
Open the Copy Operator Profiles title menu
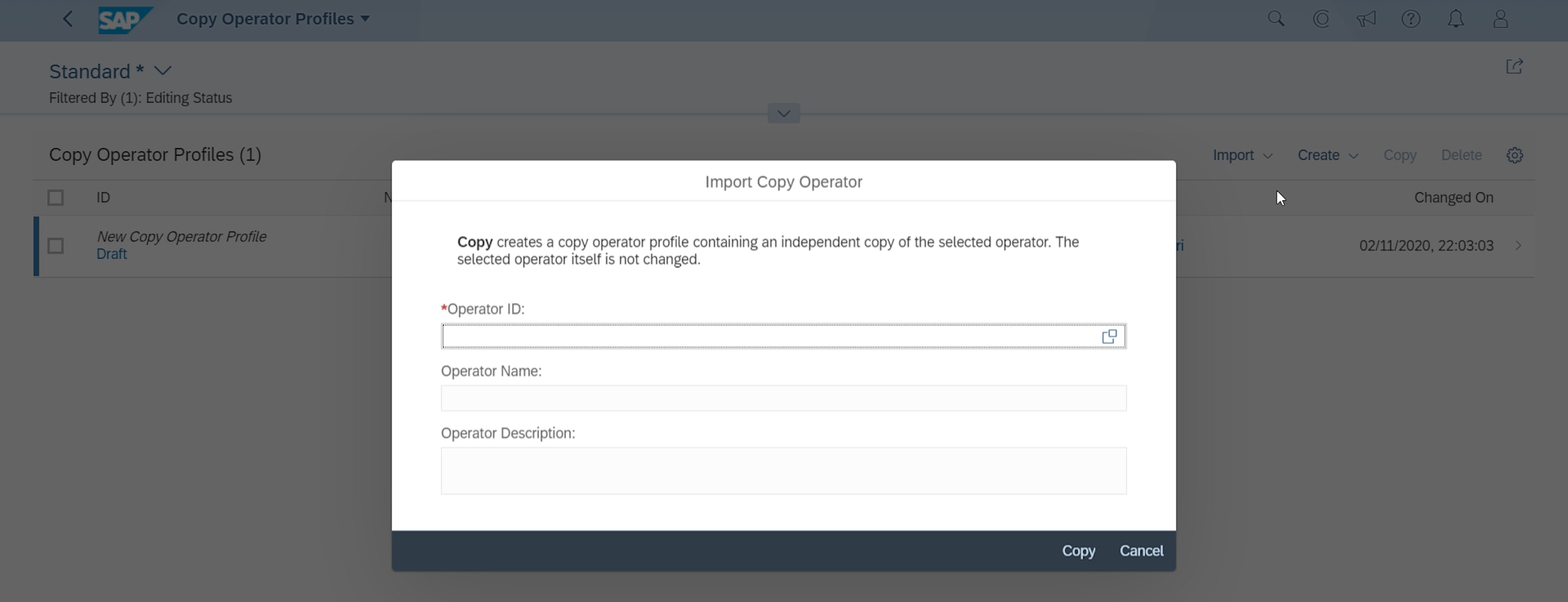tap(365, 18)
